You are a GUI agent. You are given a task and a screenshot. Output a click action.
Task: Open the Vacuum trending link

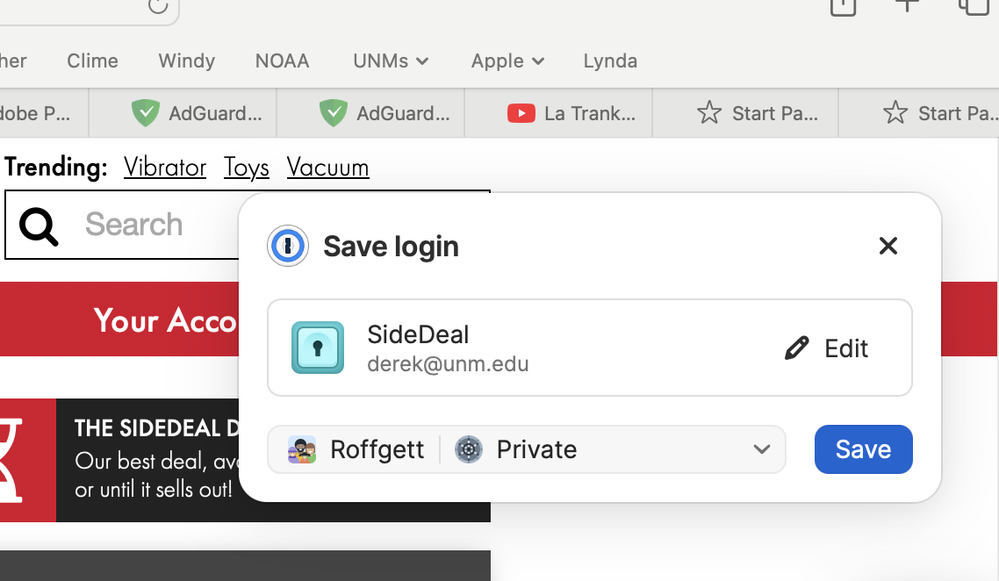click(x=328, y=167)
